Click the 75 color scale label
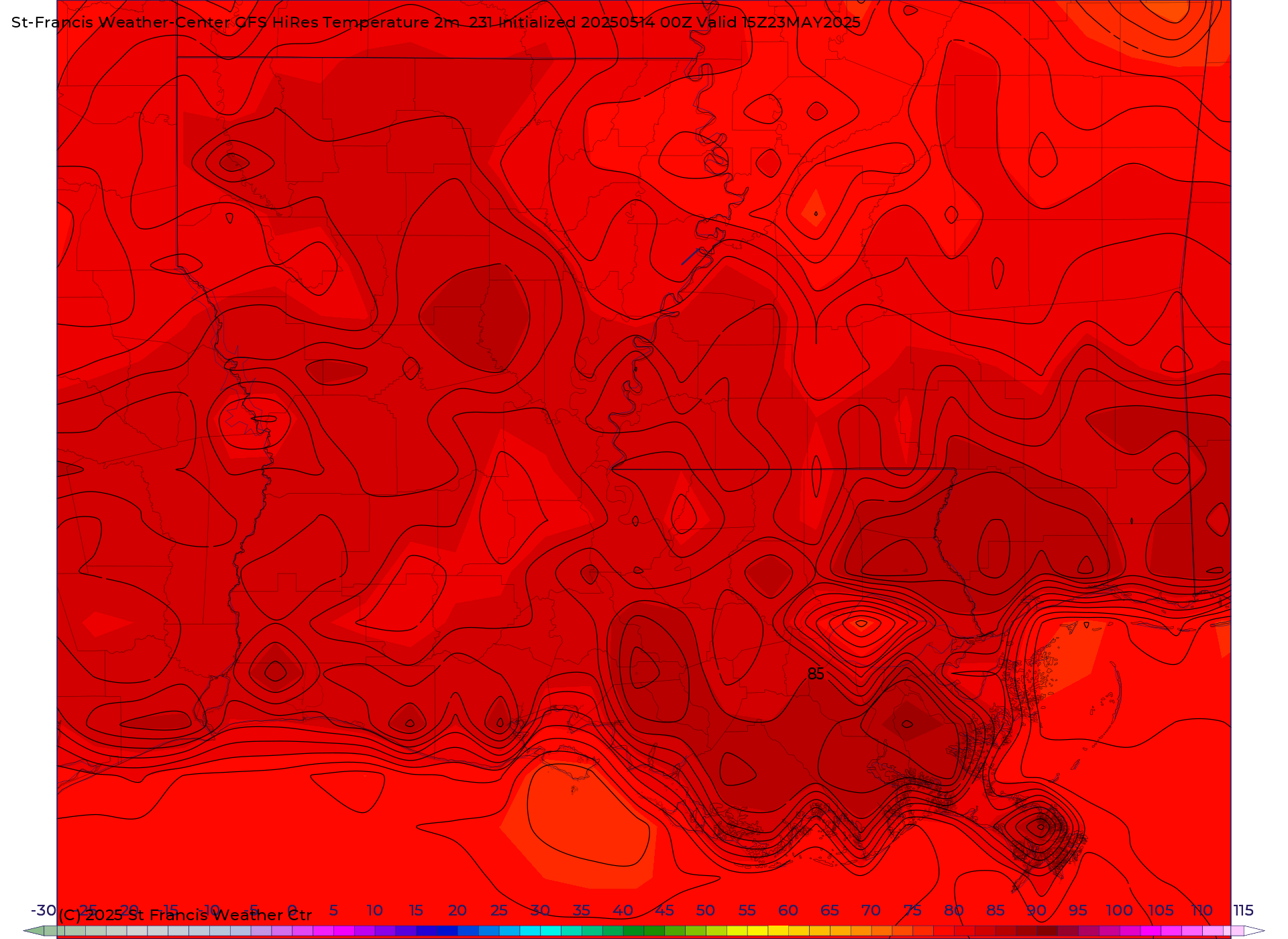This screenshot has height=939, width=1288. [912, 911]
